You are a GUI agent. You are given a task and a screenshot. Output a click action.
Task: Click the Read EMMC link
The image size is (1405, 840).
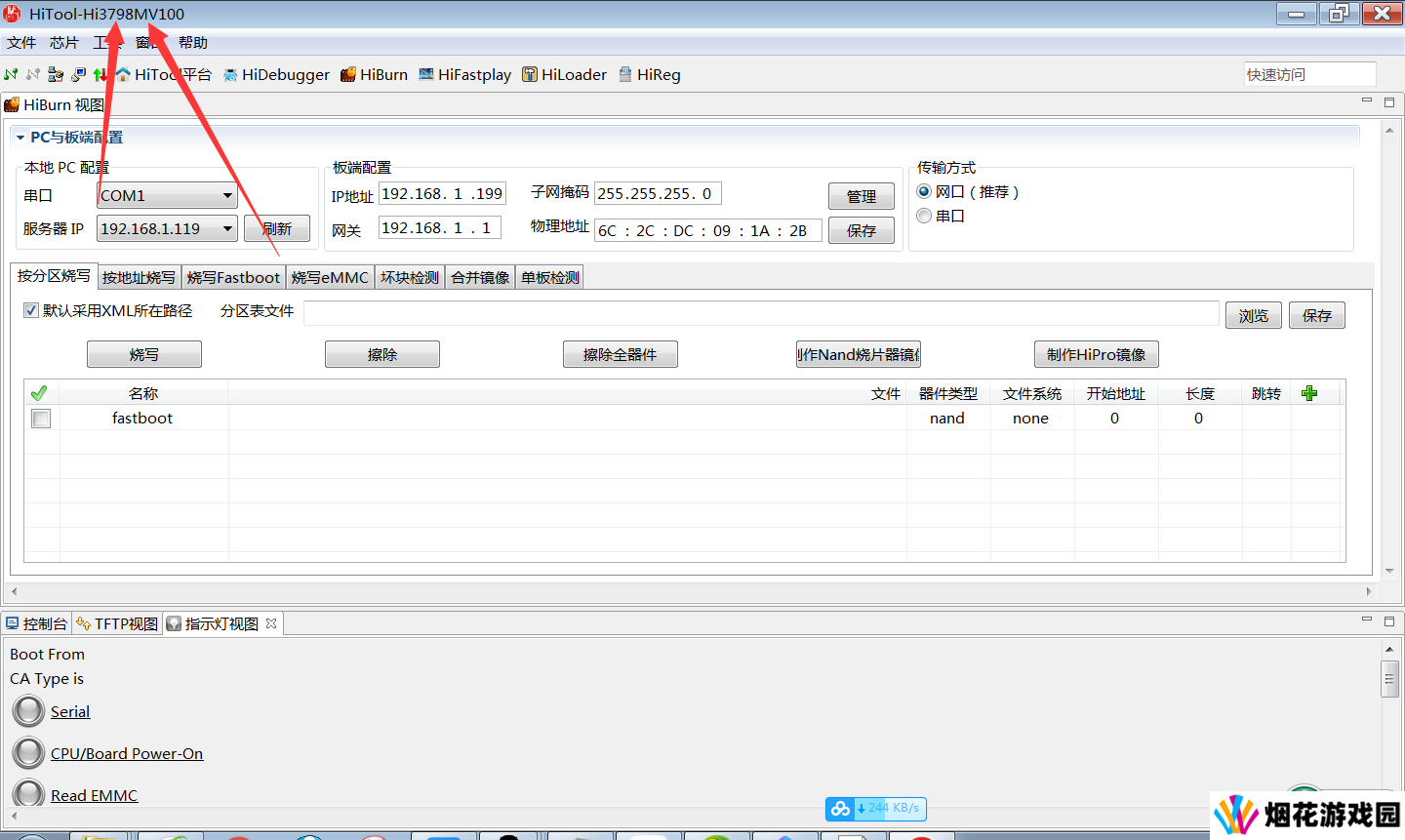coord(94,796)
